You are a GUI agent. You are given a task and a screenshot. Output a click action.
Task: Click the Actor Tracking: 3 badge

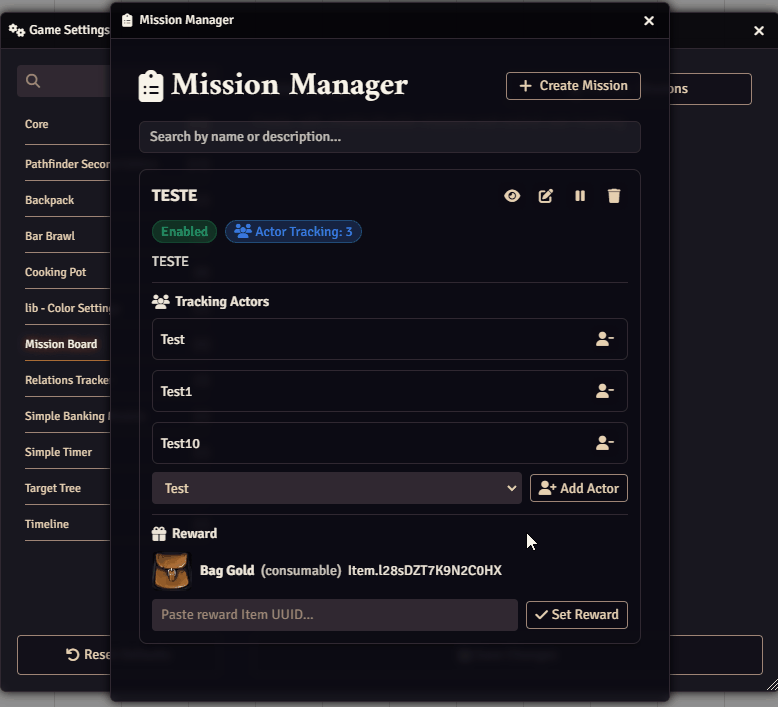coord(293,232)
